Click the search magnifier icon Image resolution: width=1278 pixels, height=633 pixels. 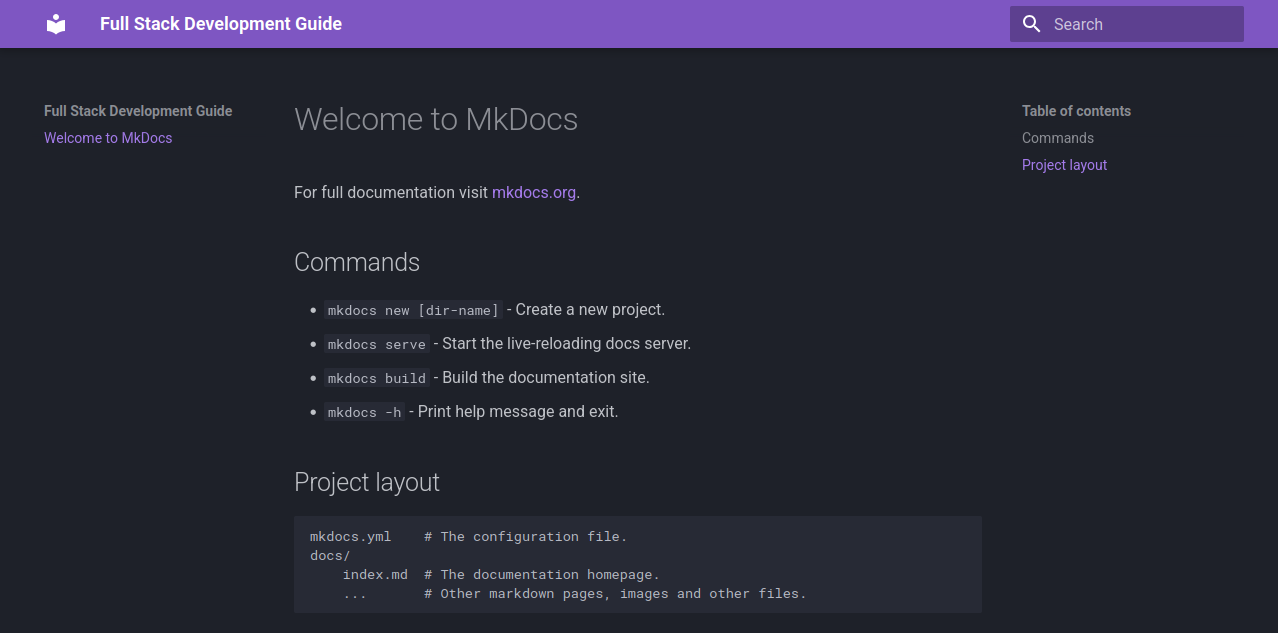(x=1032, y=24)
